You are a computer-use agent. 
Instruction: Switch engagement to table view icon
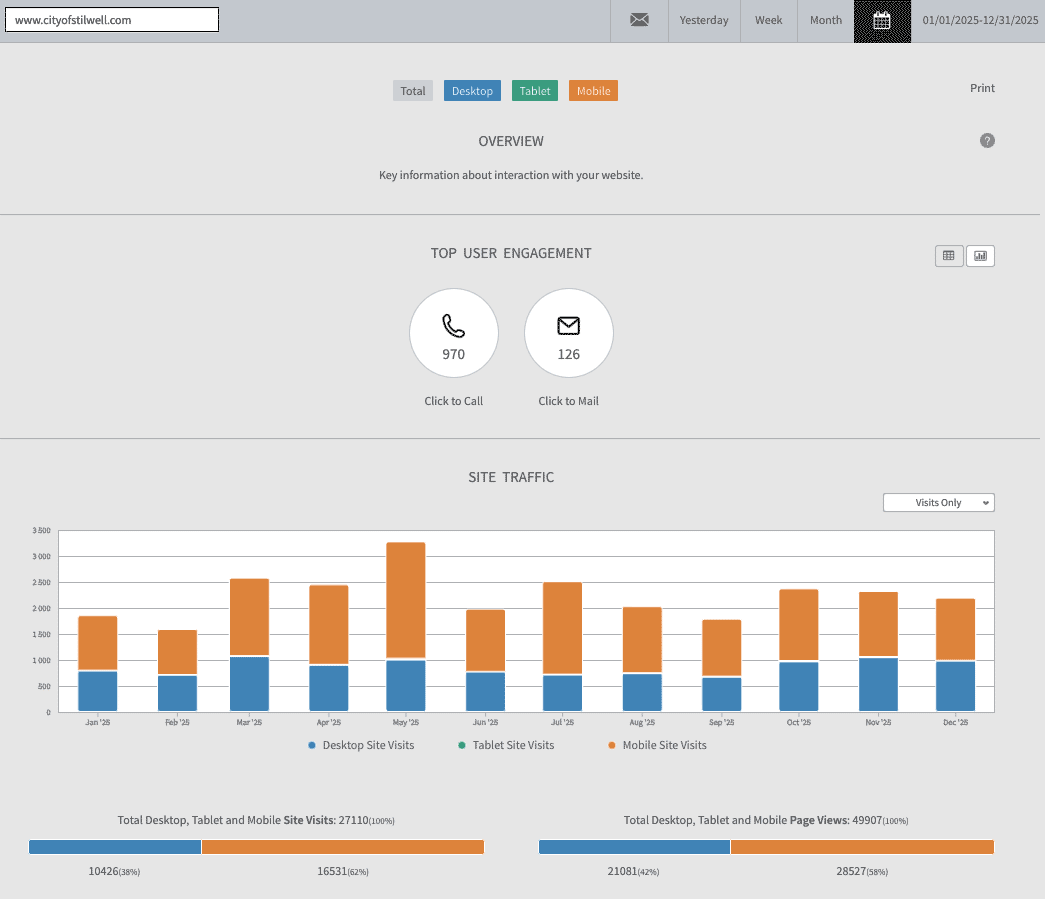(x=948, y=256)
